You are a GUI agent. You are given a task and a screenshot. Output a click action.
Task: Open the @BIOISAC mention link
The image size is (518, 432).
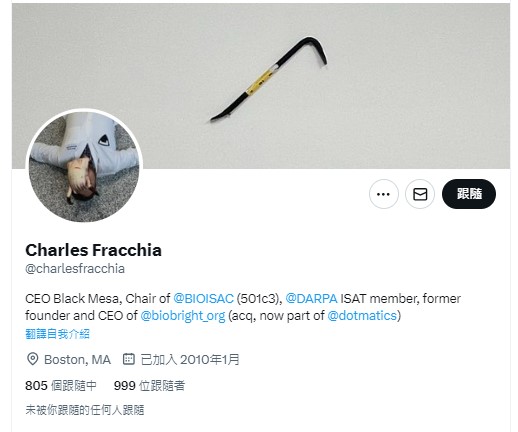click(203, 298)
